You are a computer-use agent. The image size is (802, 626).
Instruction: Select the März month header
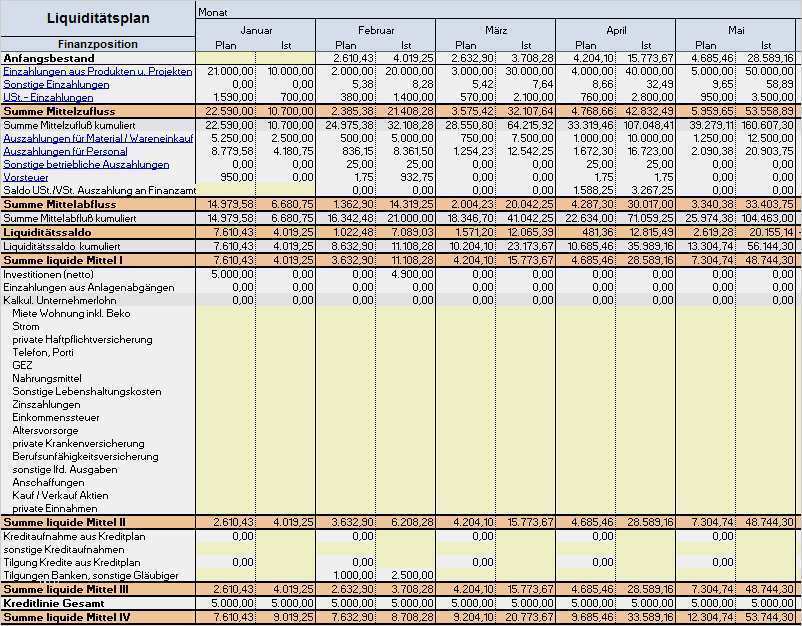click(496, 30)
